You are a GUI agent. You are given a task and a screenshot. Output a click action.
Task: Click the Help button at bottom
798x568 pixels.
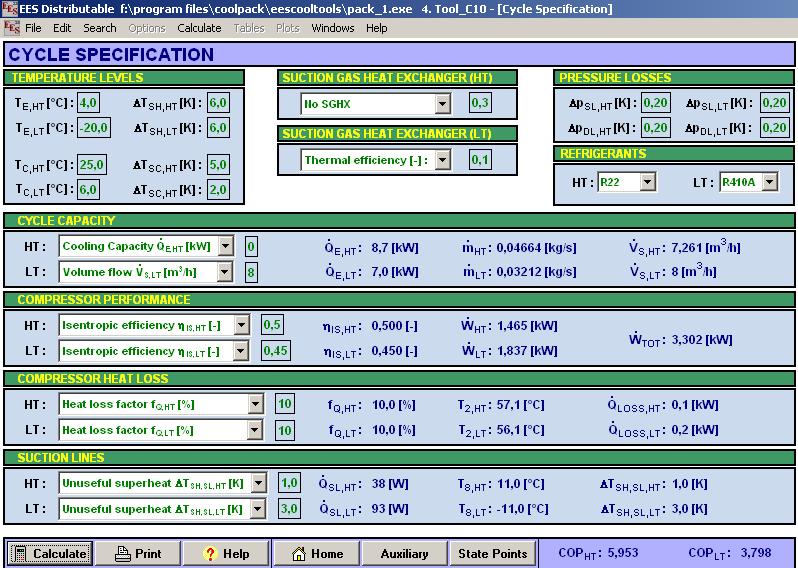pyautogui.click(x=226, y=554)
